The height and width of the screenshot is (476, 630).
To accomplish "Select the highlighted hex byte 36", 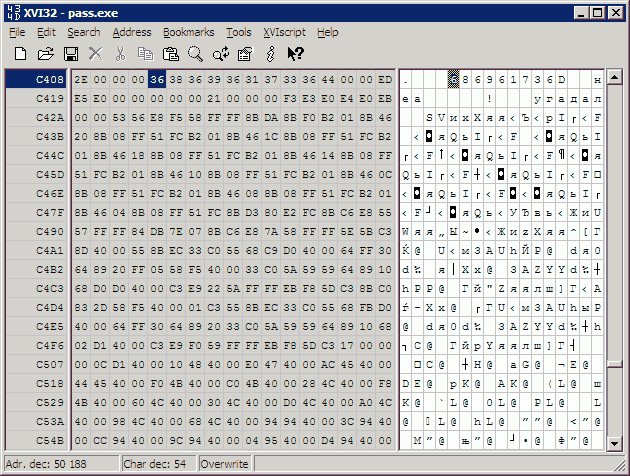I will [157, 79].
